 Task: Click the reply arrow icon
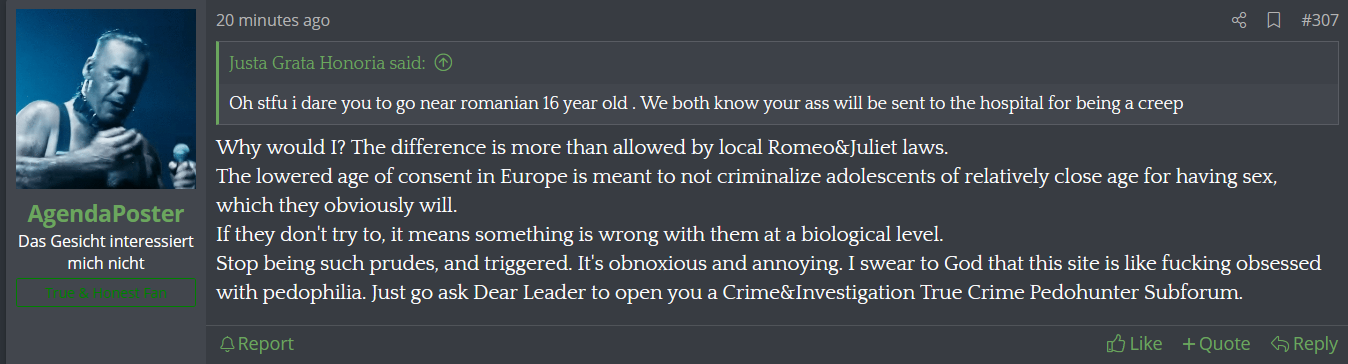pos(1279,344)
